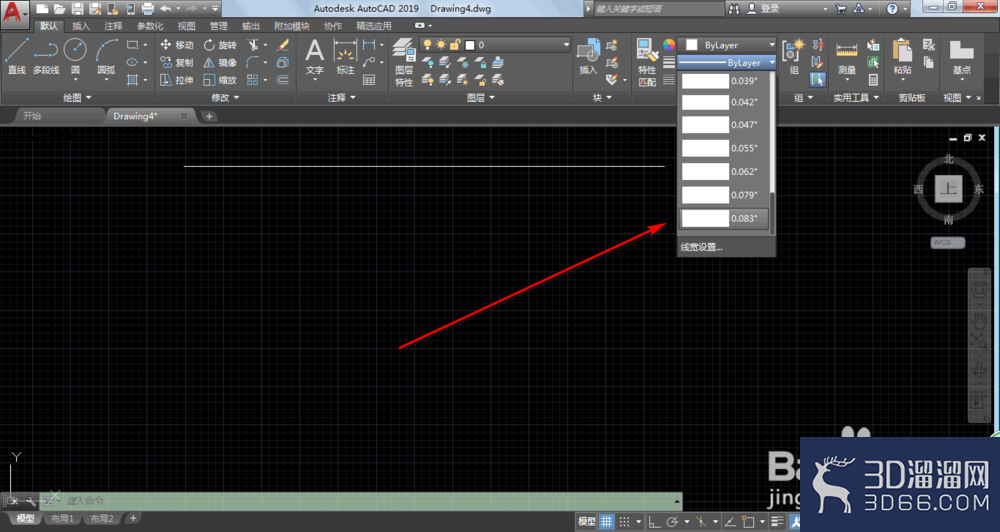Click the 上 top face of view cube

pos(948,189)
